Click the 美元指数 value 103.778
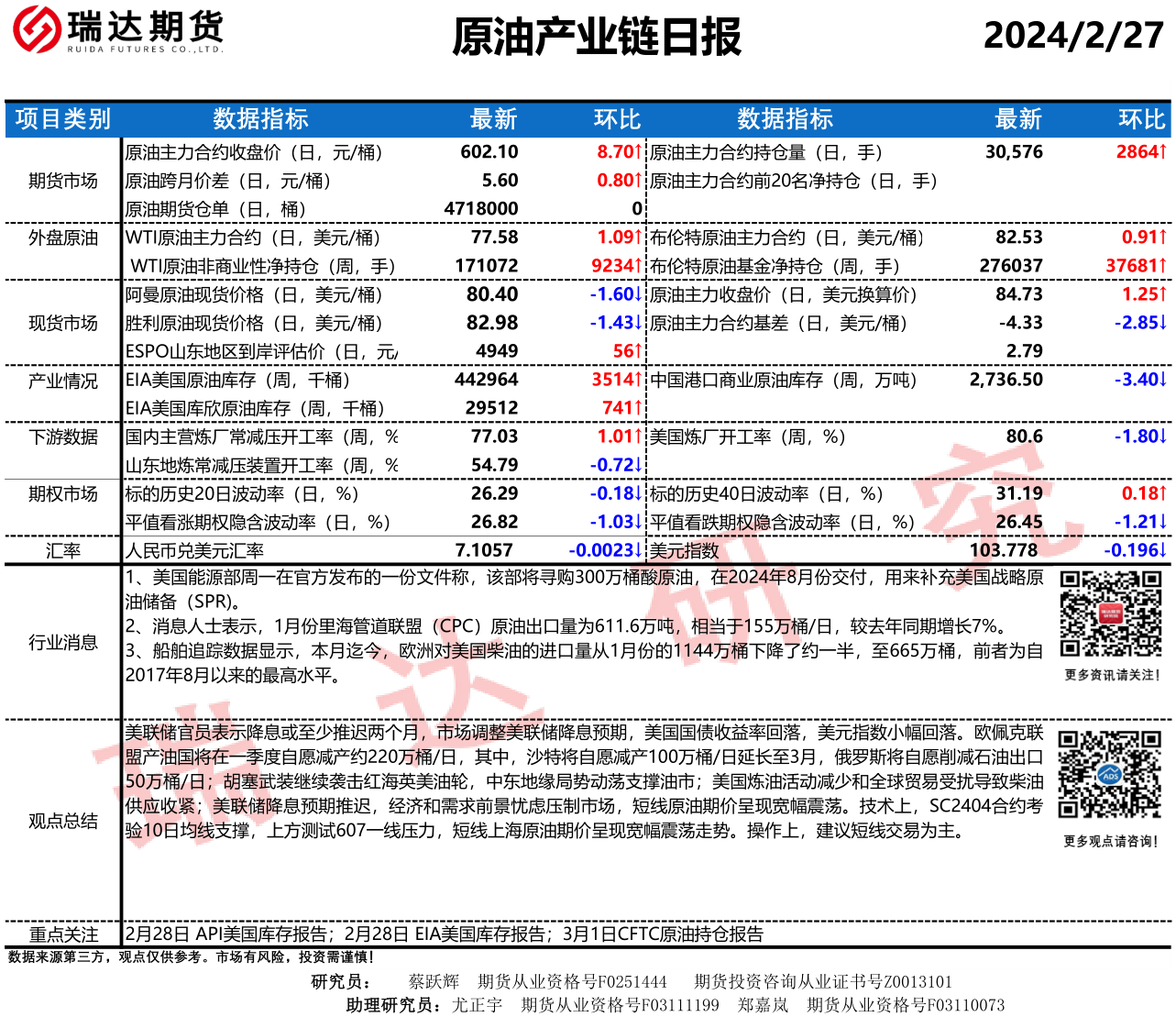 [x=1004, y=550]
